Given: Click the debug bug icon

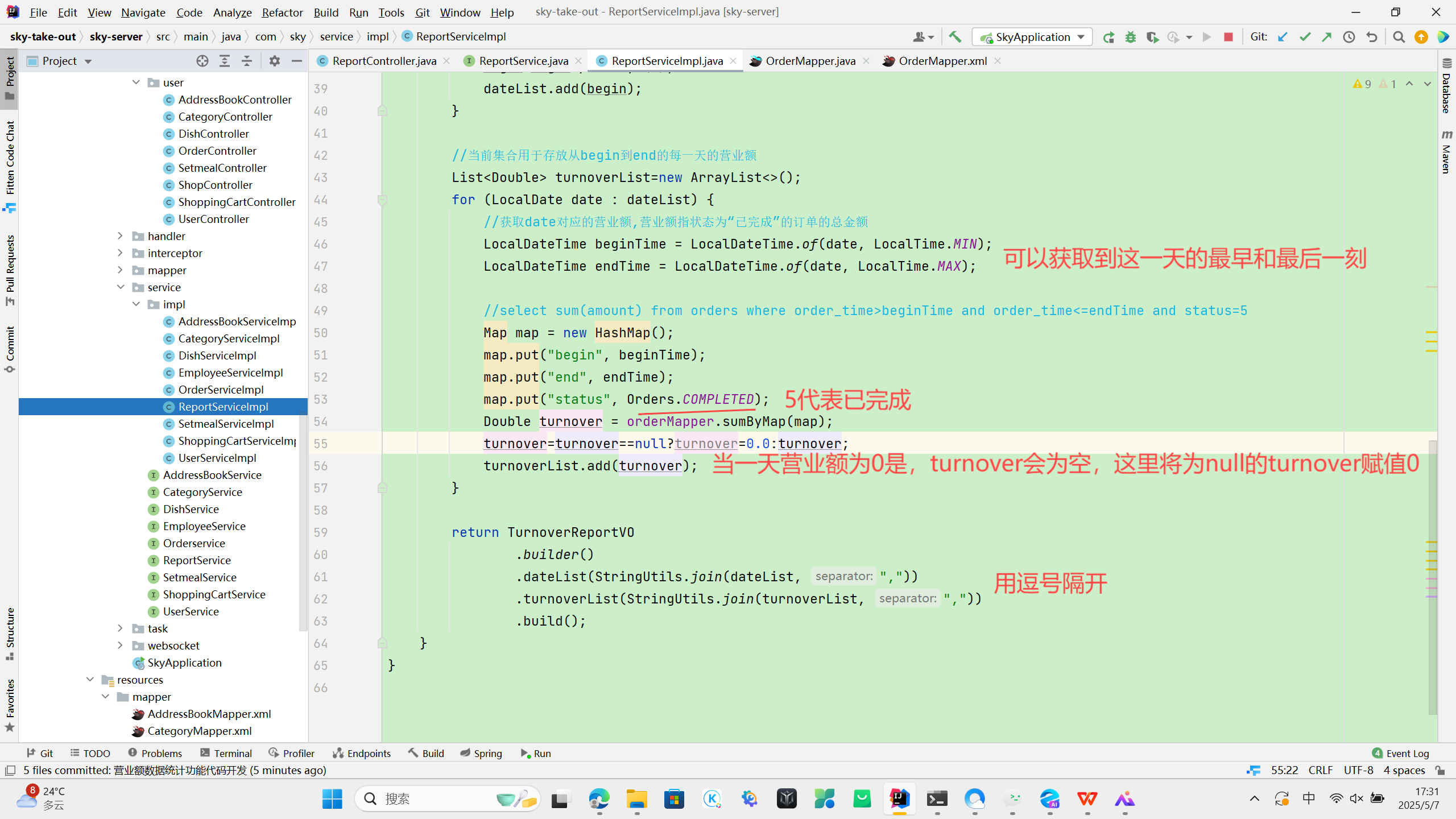Looking at the screenshot, I should (x=1131, y=37).
